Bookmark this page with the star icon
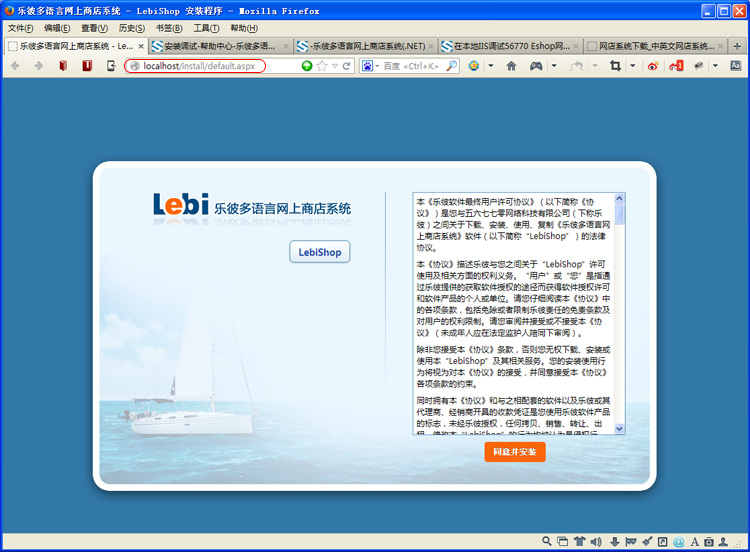The height and width of the screenshot is (552, 750). (322, 66)
